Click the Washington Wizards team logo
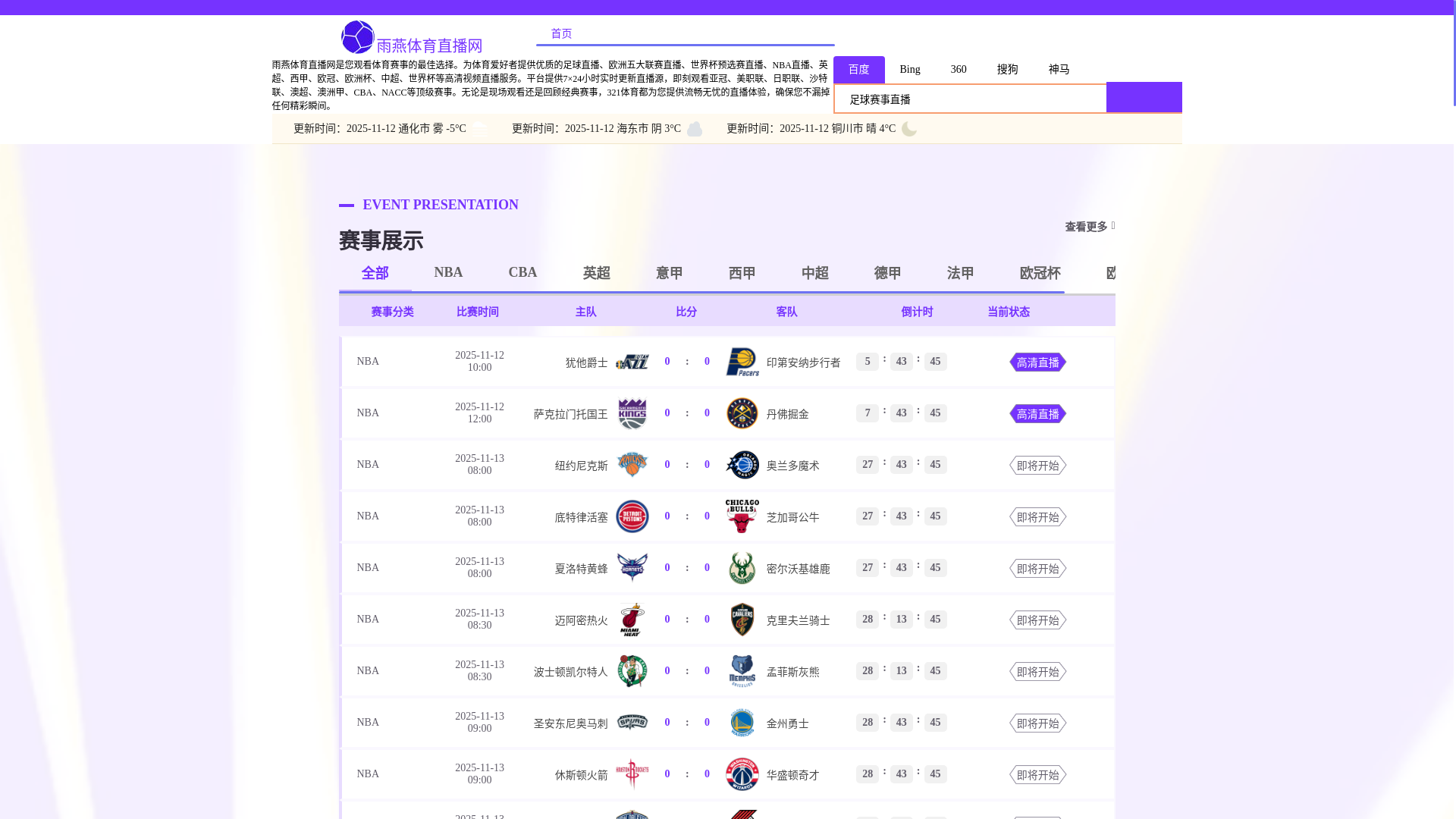Viewport: 1456px width, 819px height. [x=742, y=774]
